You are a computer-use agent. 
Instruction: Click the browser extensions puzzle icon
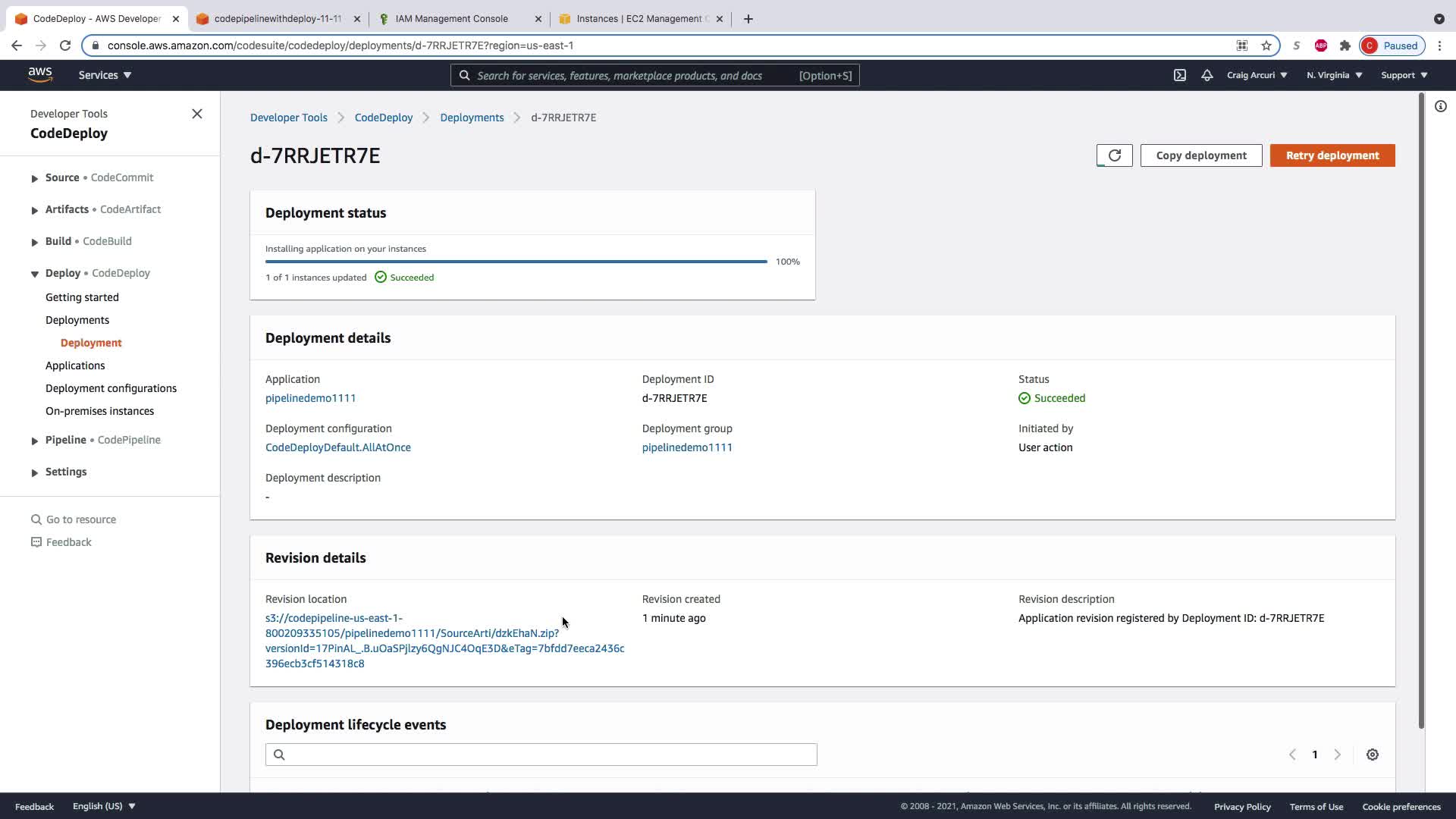click(x=1345, y=45)
